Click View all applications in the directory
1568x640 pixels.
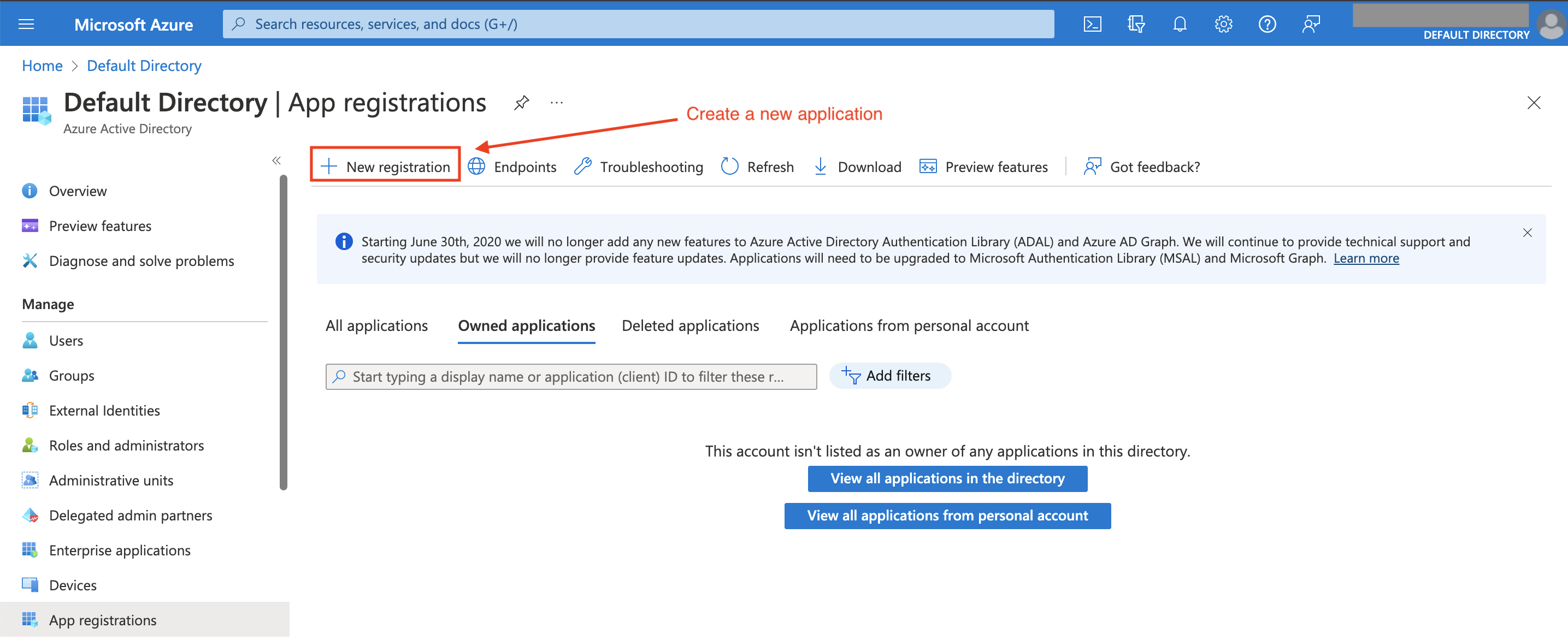coord(947,479)
